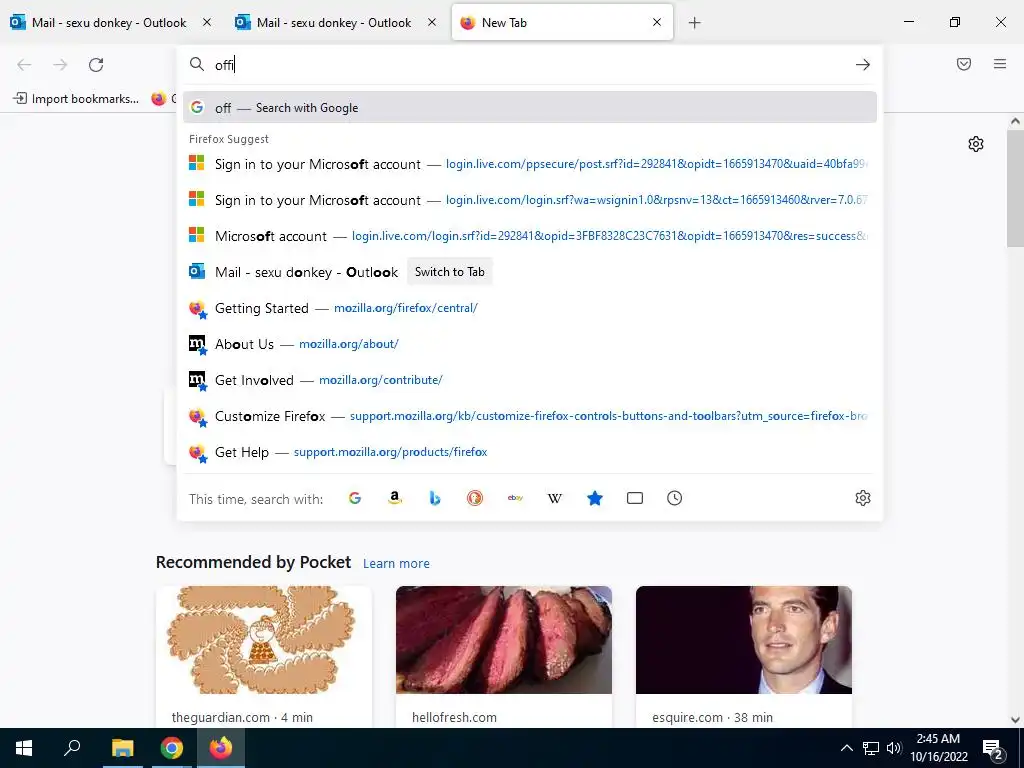Search with DuckDuckGo one-off icon
The width and height of the screenshot is (1024, 768).
click(475, 498)
